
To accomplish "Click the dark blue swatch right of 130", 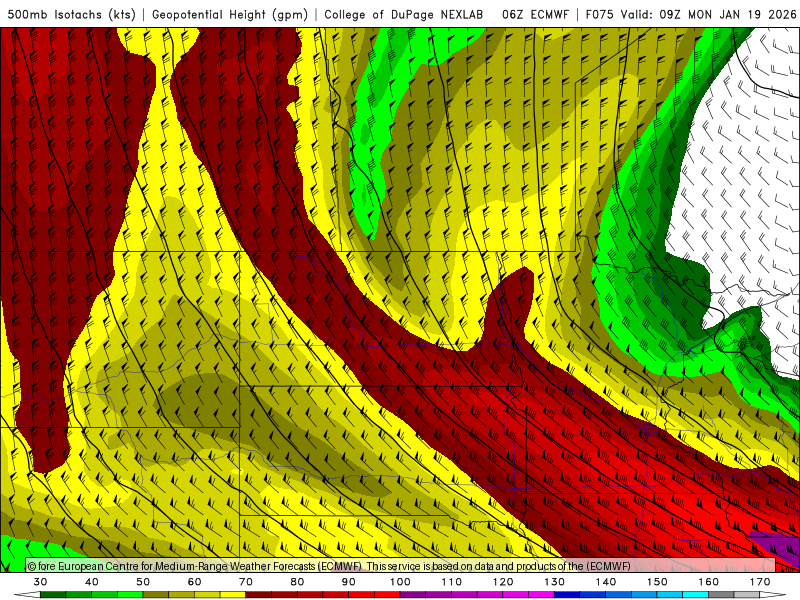I will pos(567,595).
